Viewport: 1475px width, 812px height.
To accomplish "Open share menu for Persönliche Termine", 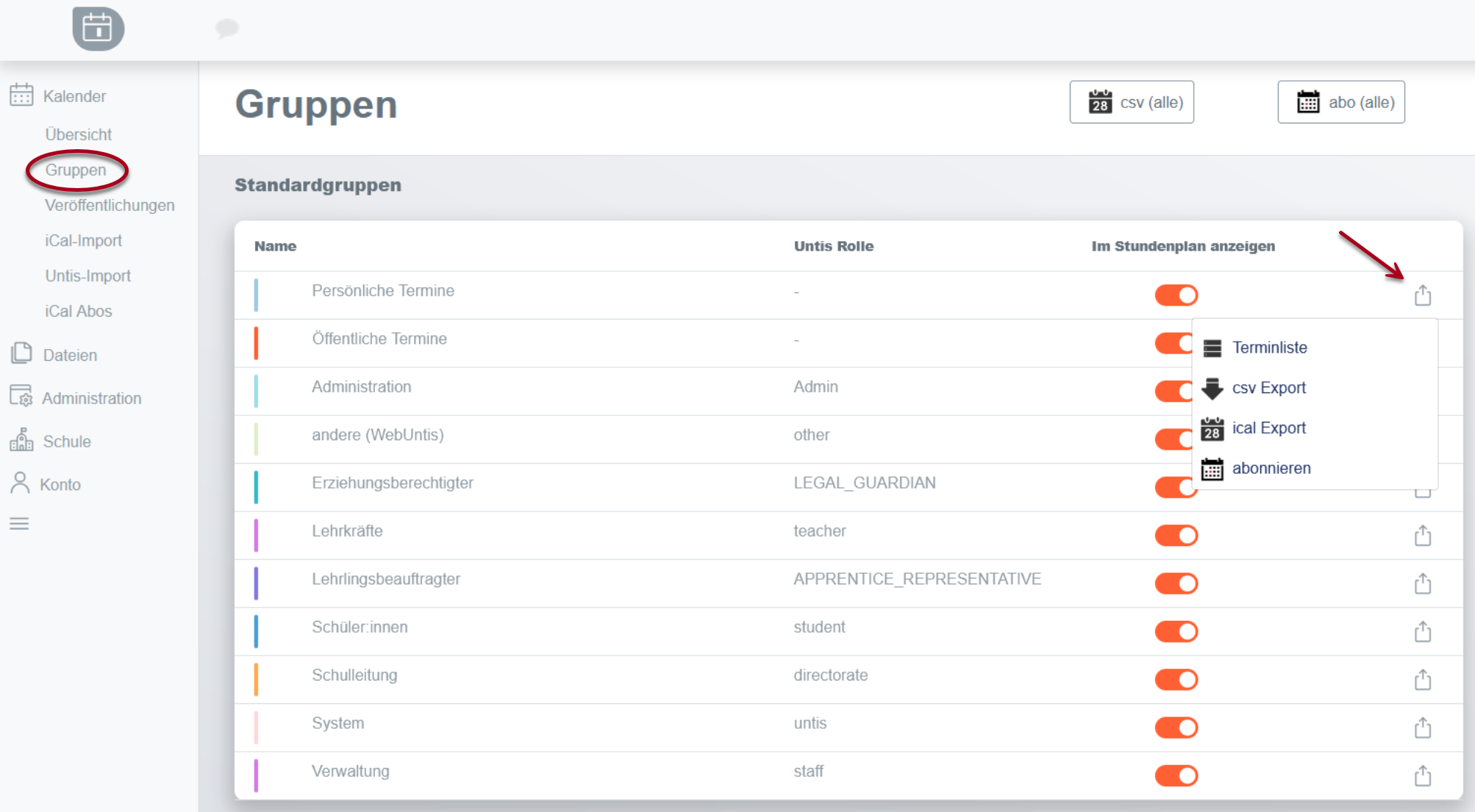I will (x=1423, y=295).
